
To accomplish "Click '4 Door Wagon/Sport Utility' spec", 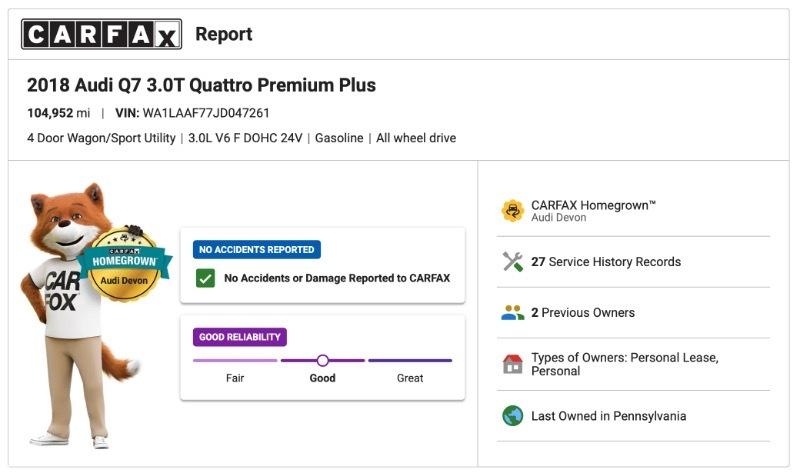I will pyautogui.click(x=101, y=138).
